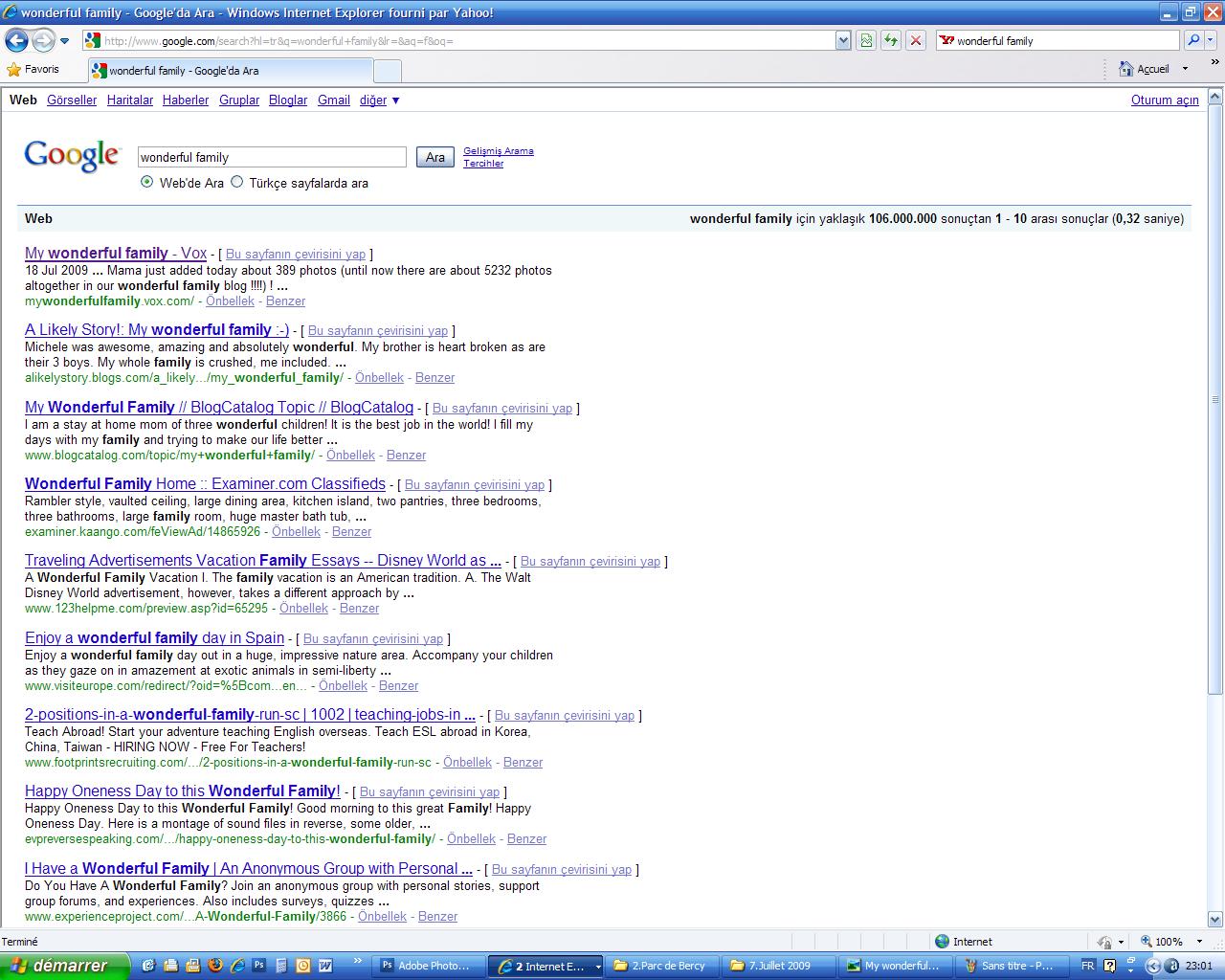
Task: Open "My wonderful family - Vox" result
Action: click(115, 254)
